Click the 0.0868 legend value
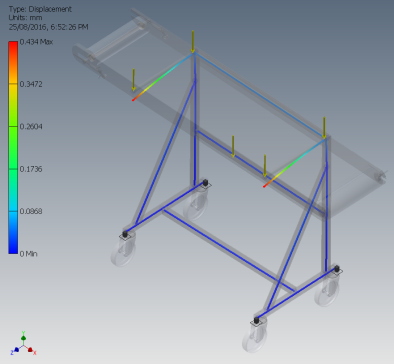Viewport: 394px width, 364px height. [31, 211]
